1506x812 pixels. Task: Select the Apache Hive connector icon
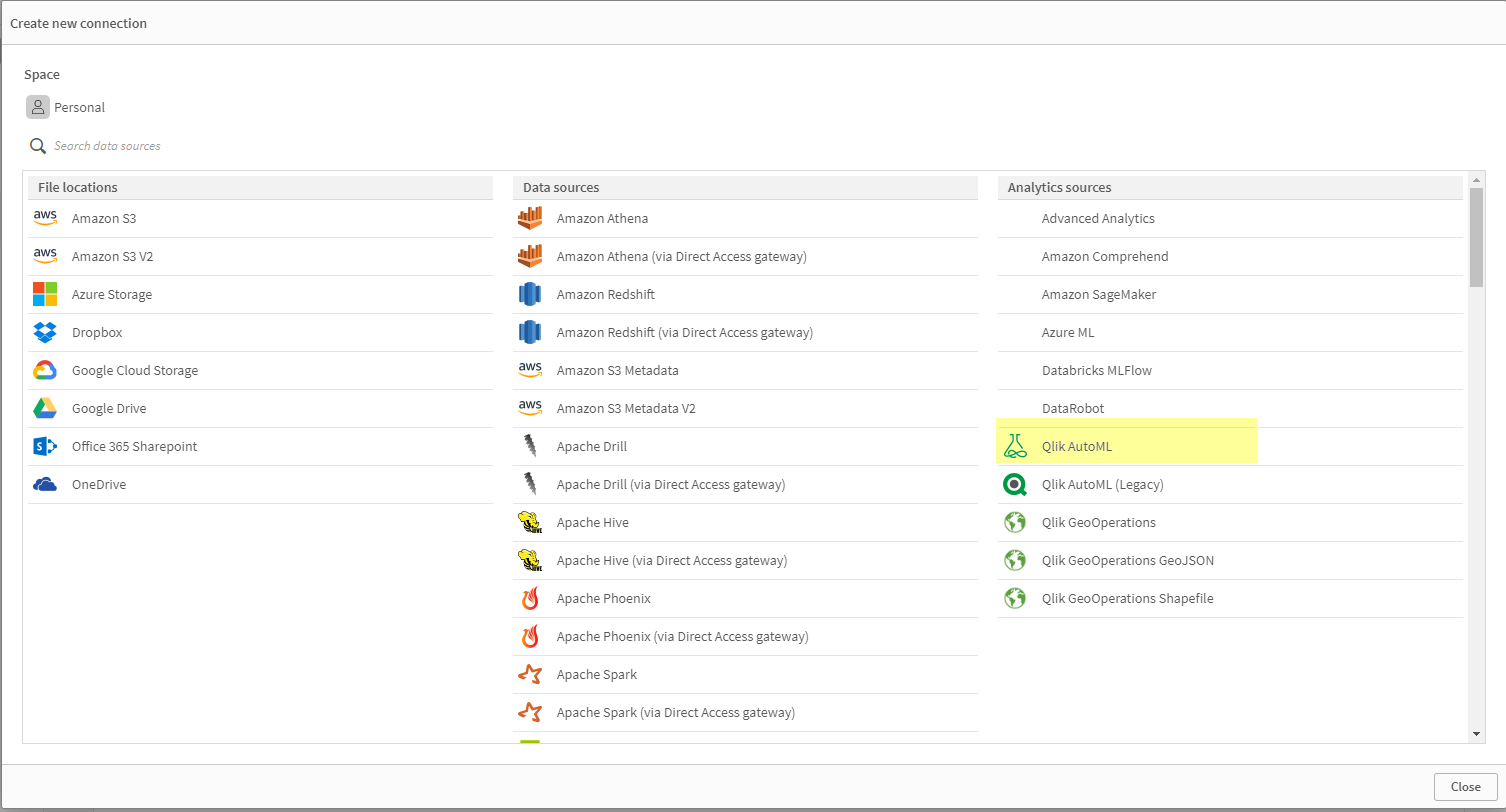pyautogui.click(x=530, y=522)
